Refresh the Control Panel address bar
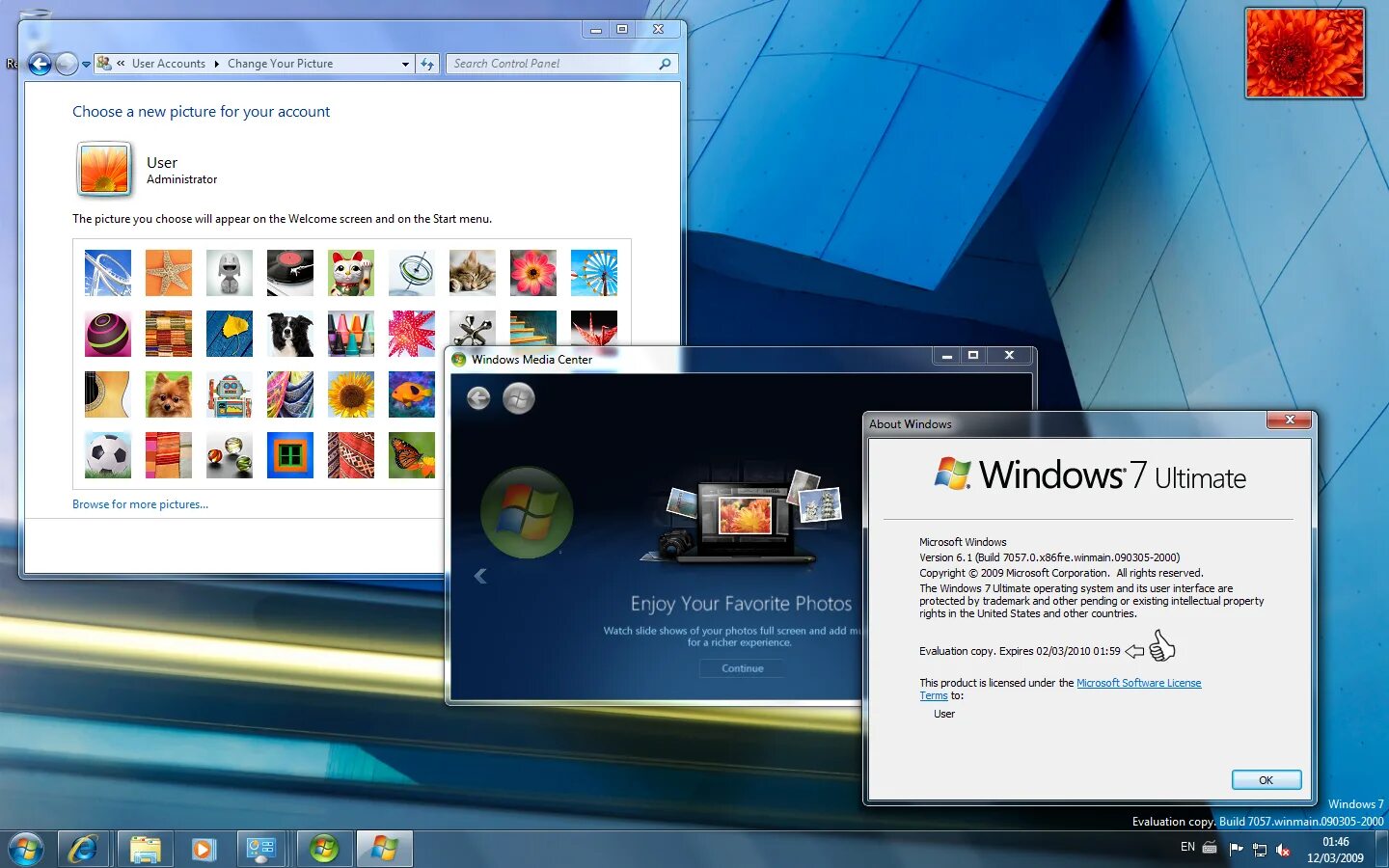The height and width of the screenshot is (868, 1389). 426,64
